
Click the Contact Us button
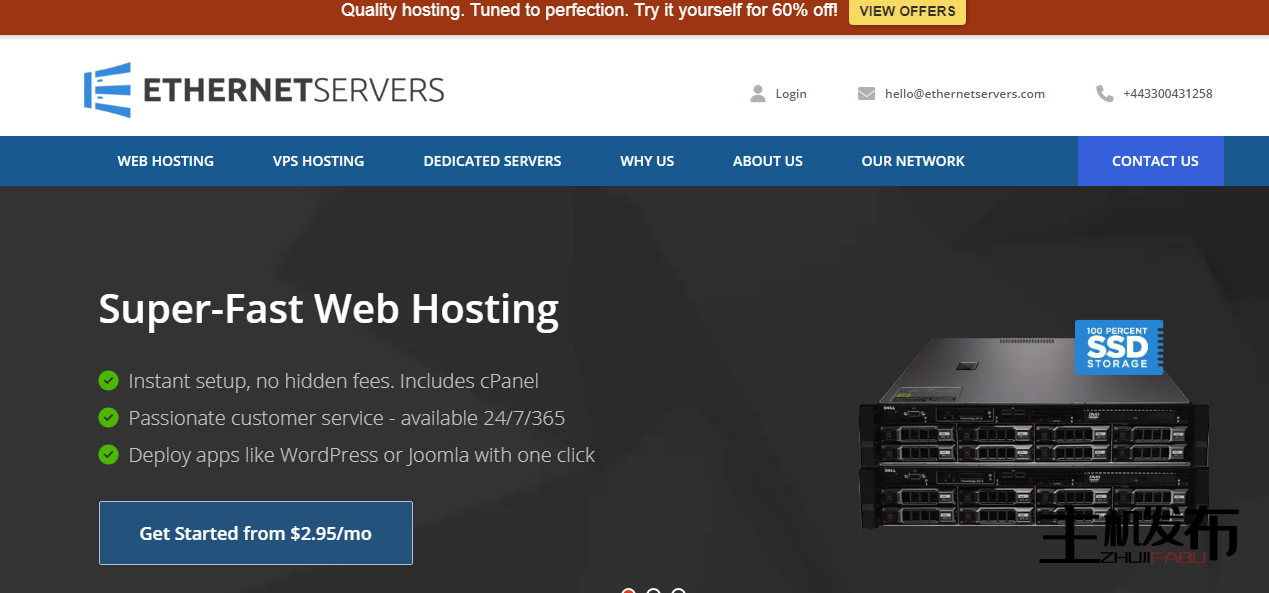click(x=1151, y=161)
